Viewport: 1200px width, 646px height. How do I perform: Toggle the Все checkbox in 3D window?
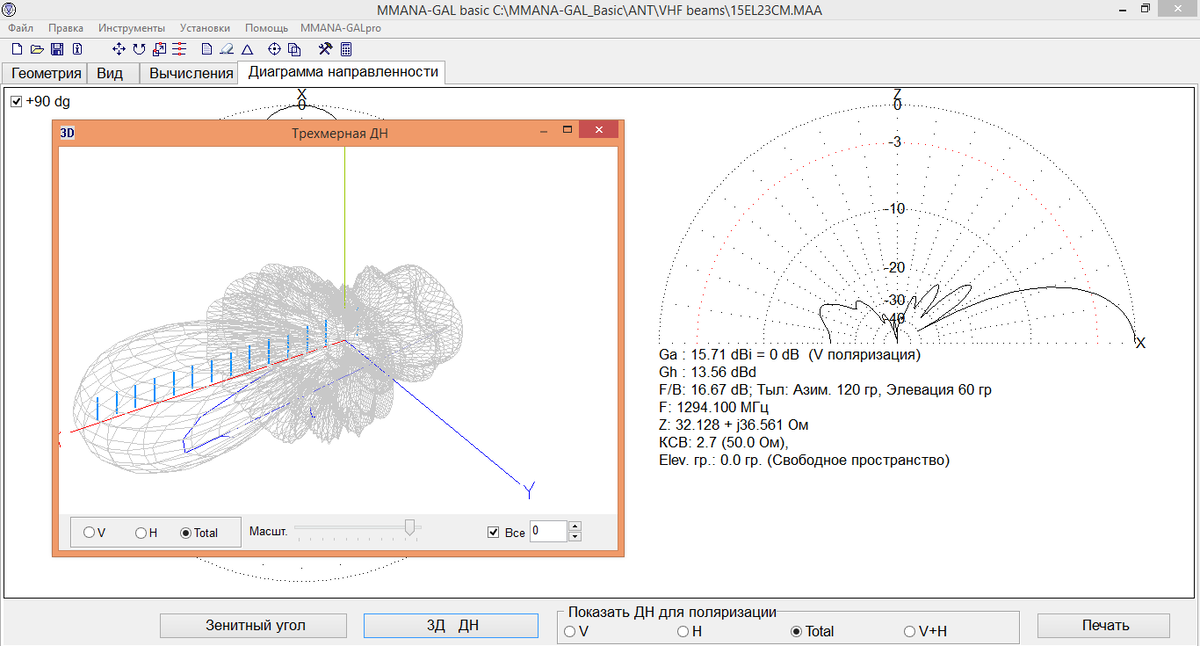coord(493,532)
